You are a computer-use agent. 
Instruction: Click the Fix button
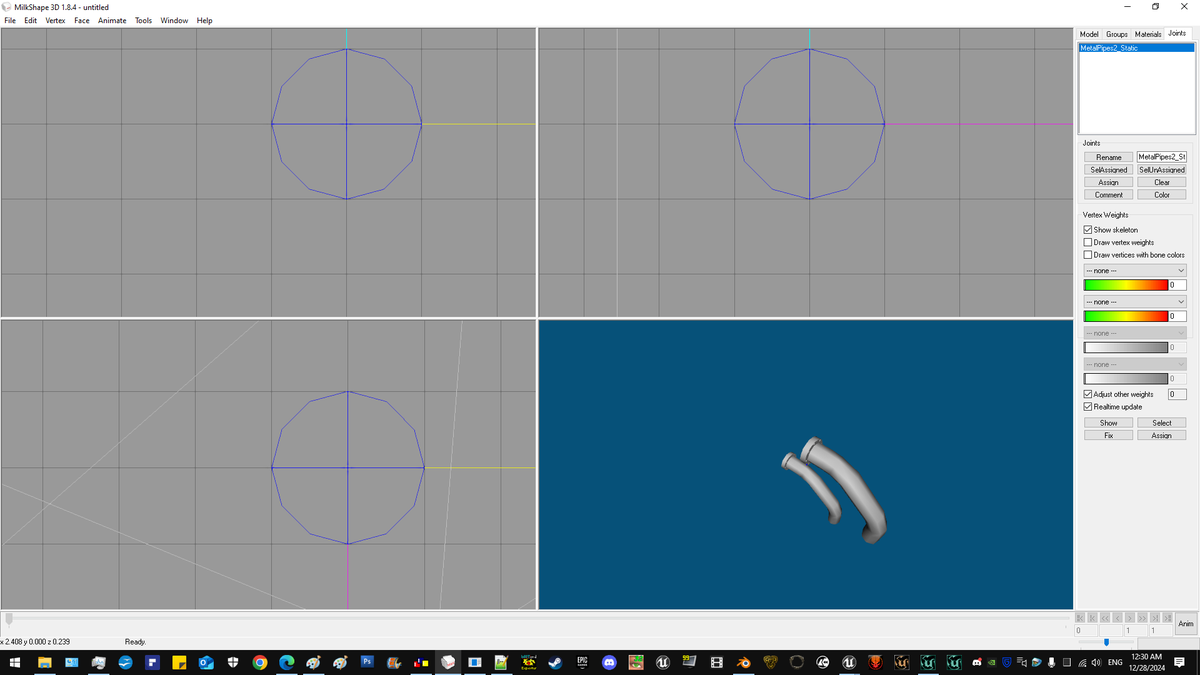click(x=1109, y=435)
